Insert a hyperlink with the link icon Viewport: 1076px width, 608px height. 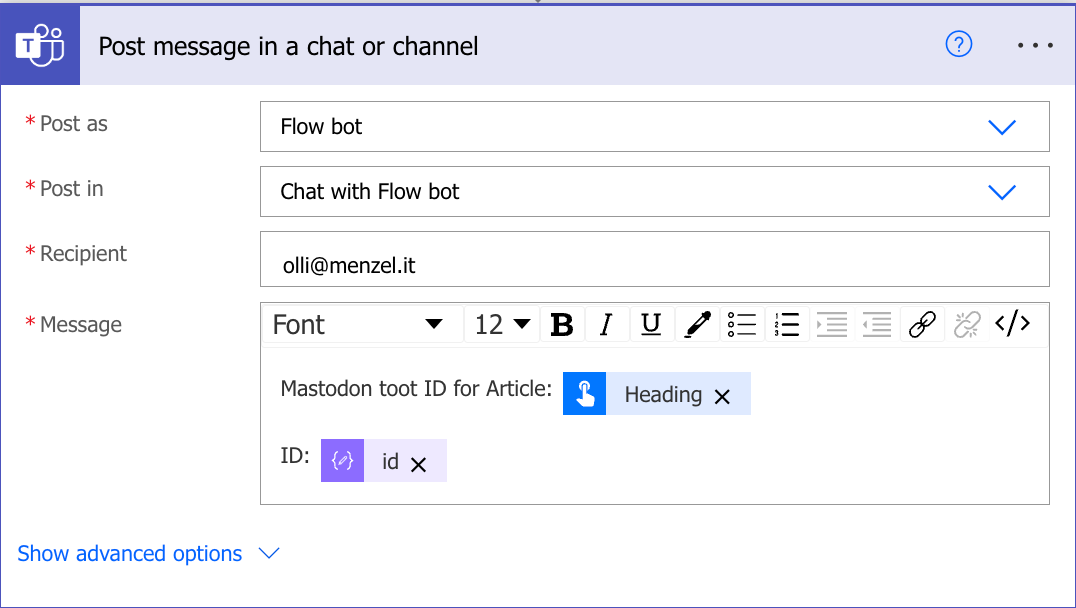click(921, 325)
